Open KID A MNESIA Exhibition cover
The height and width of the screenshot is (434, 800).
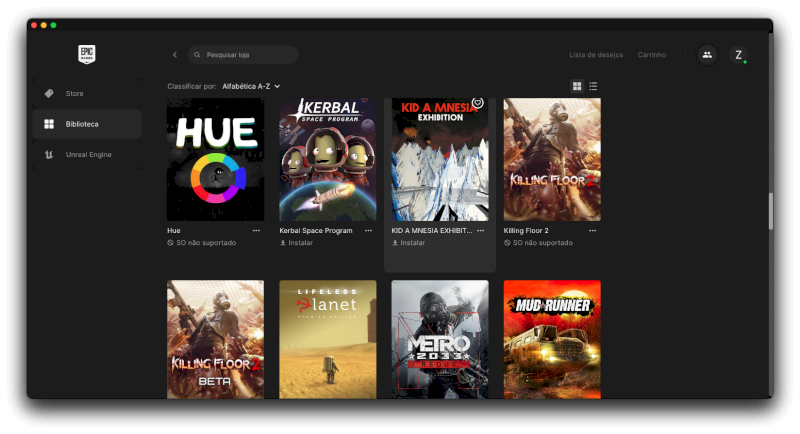(x=440, y=160)
